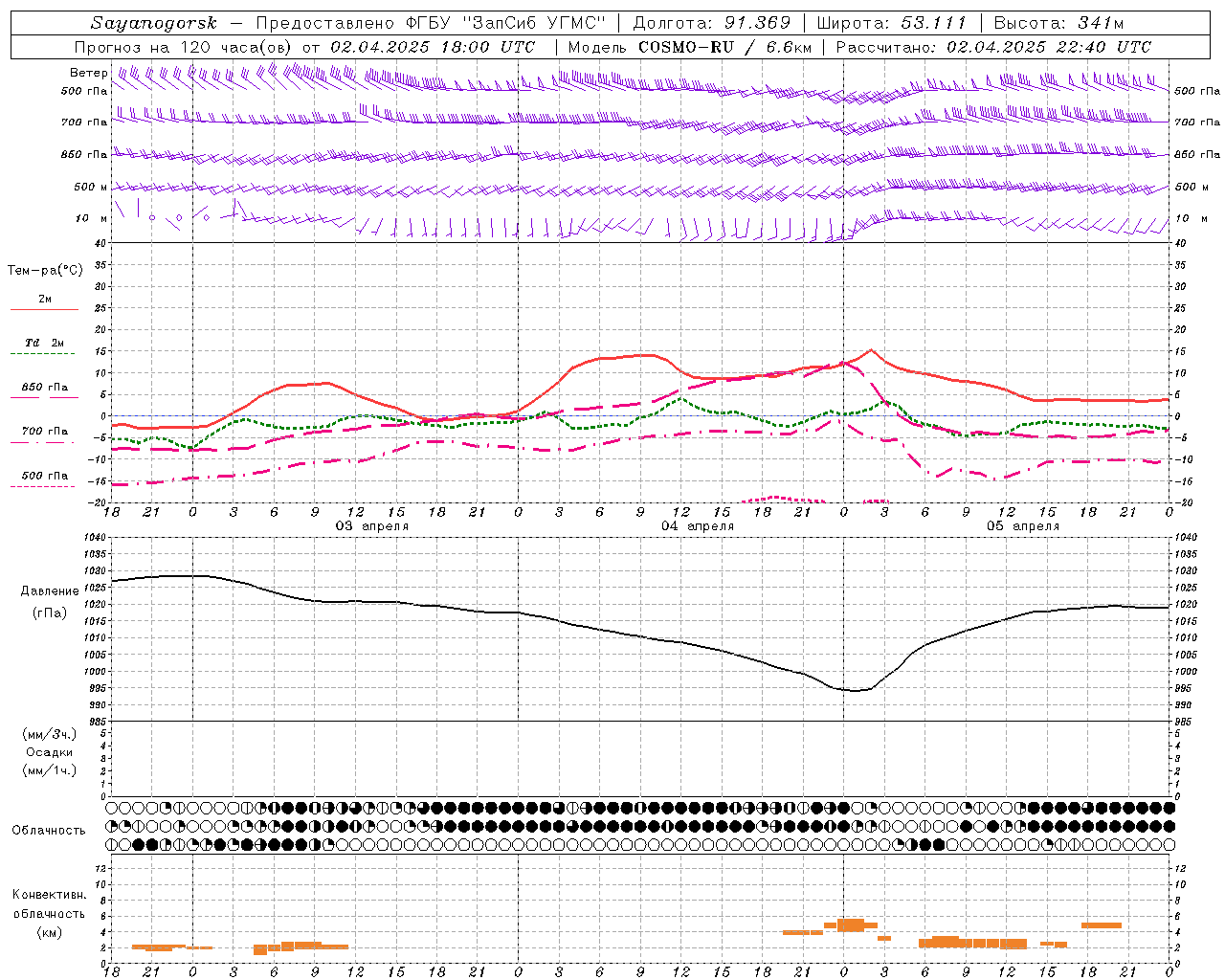This screenshot has height=980, width=1225.
Task: Click the Sayanogorsk station title
Action: [x=154, y=23]
